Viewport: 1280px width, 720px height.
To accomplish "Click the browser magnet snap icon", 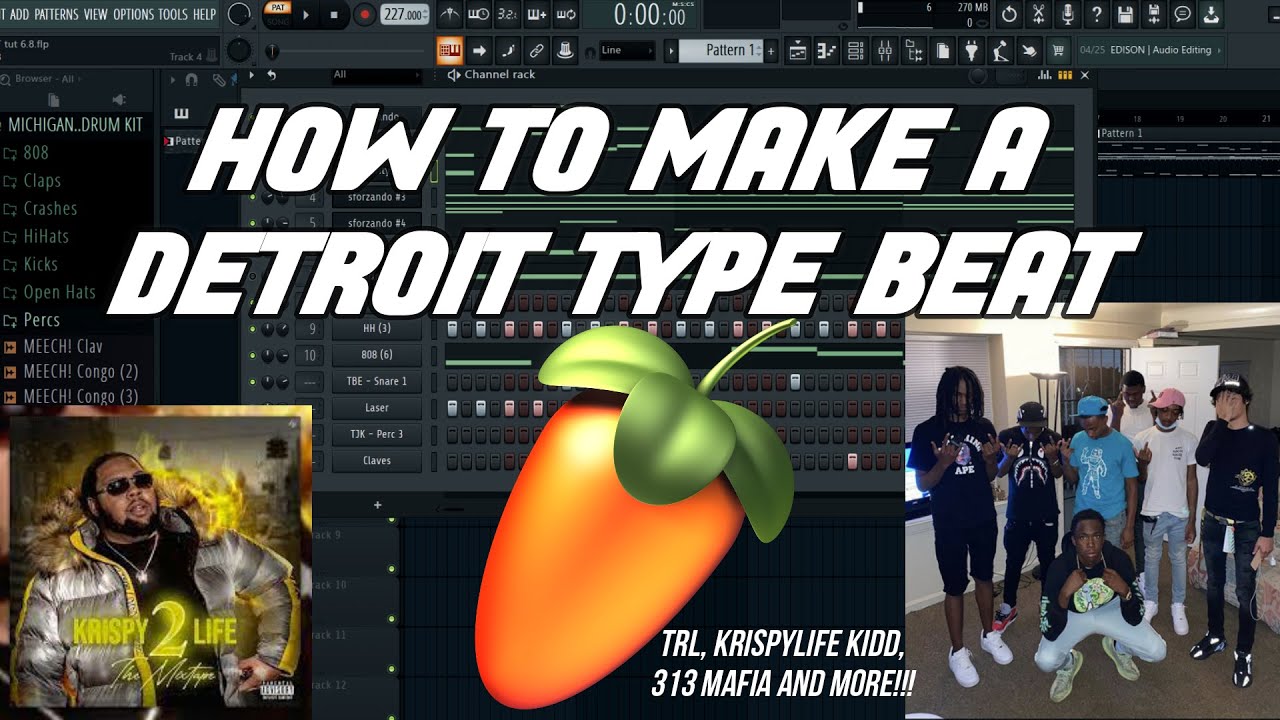I will [x=192, y=79].
